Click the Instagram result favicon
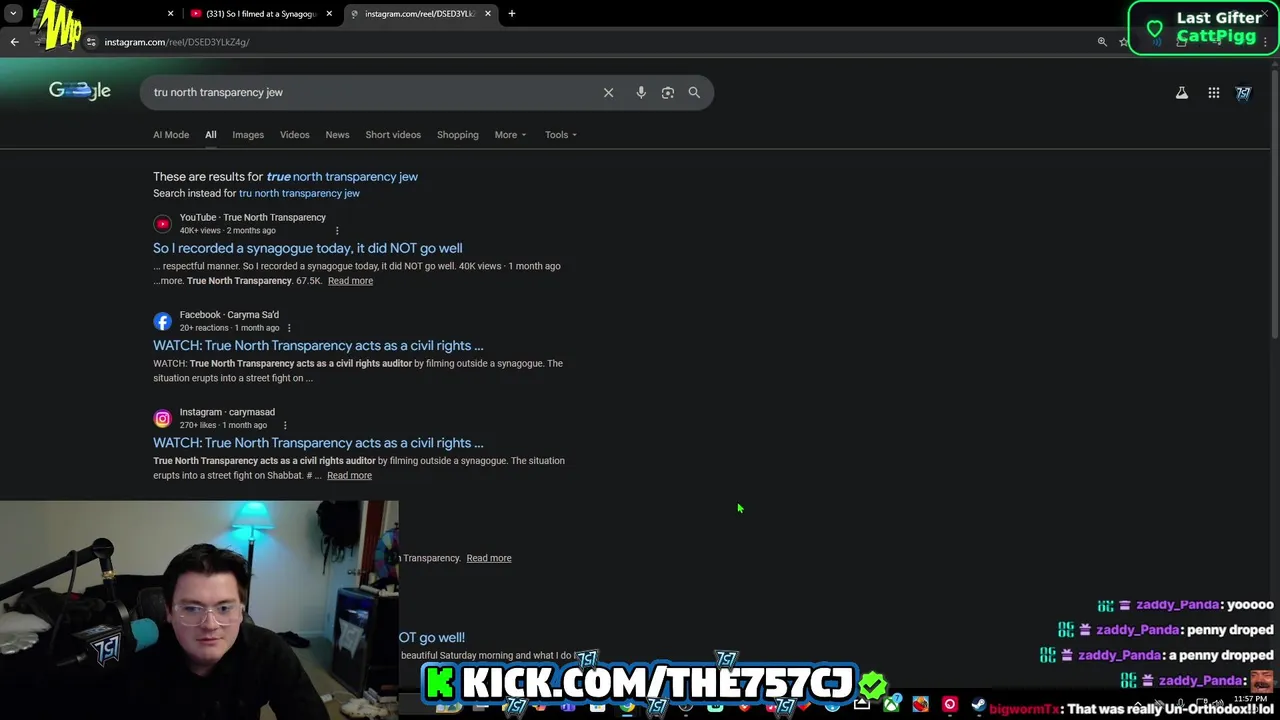The height and width of the screenshot is (720, 1280). [x=163, y=418]
